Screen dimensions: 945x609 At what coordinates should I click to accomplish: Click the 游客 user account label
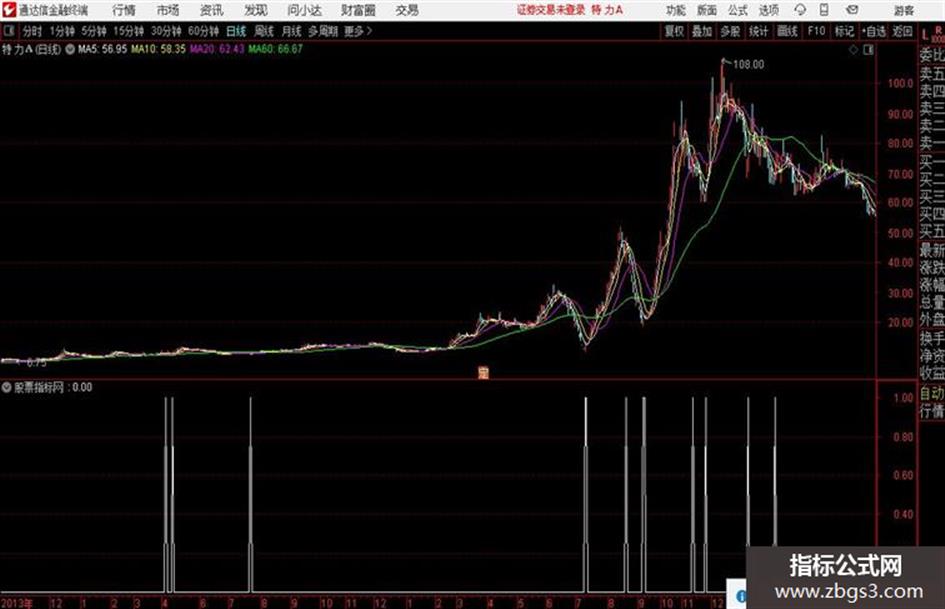point(903,10)
